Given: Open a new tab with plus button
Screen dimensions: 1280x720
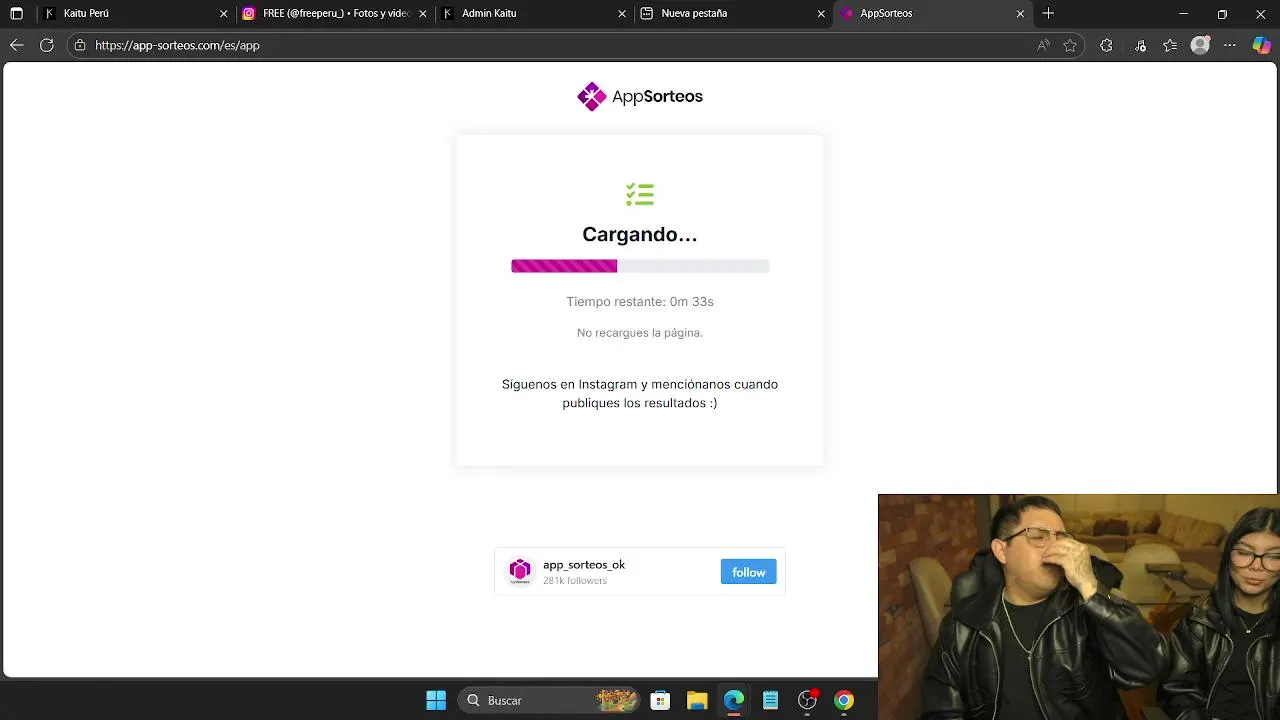Looking at the screenshot, I should tap(1048, 13).
